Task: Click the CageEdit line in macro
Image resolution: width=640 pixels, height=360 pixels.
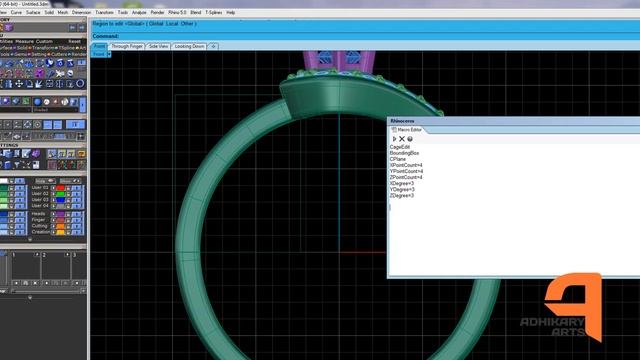Action: (x=400, y=147)
